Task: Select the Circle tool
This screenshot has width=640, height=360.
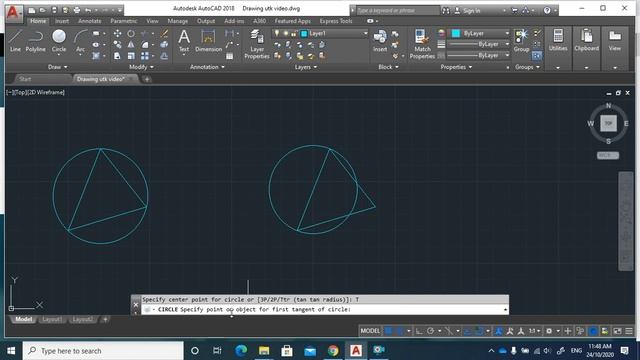Action: [59, 40]
